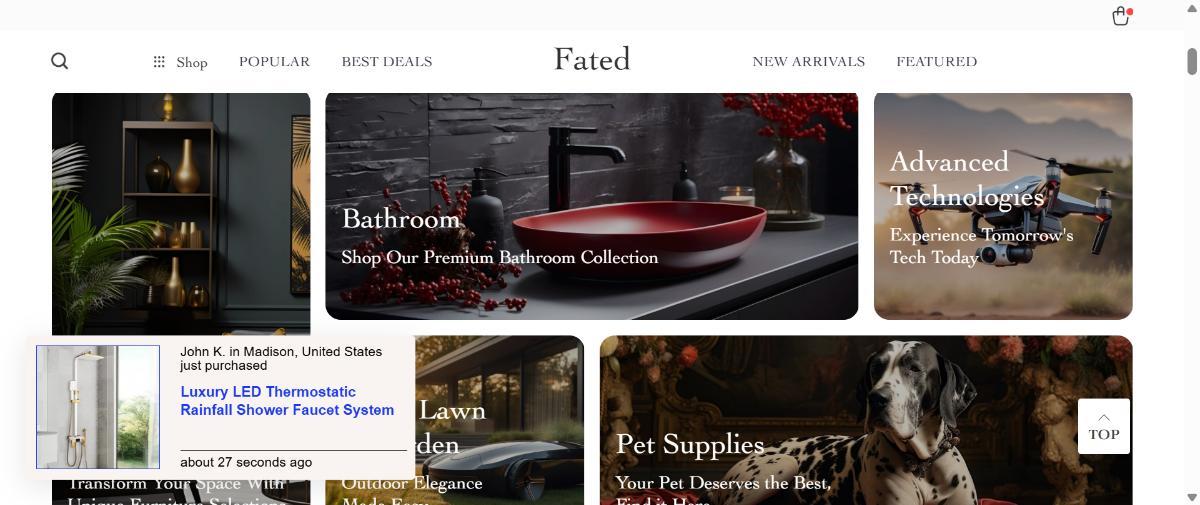Open the Bathroom collection banner
This screenshot has height=505, width=1200.
591,206
